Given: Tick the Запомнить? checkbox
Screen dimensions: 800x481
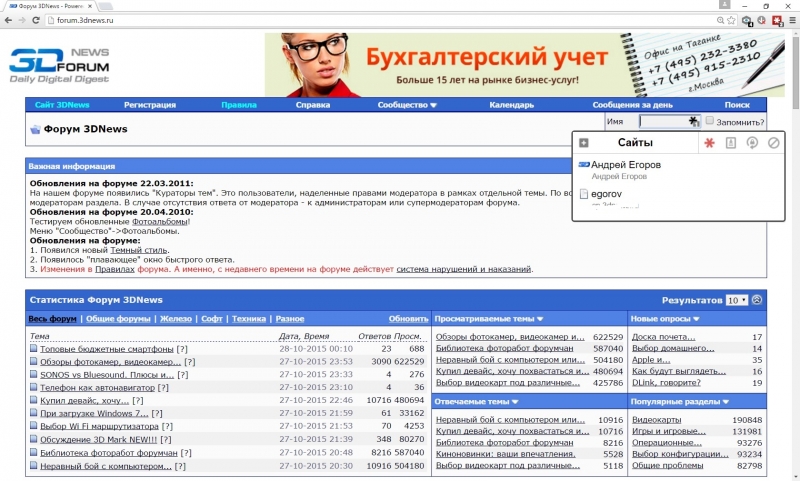Looking at the screenshot, I should [x=709, y=121].
